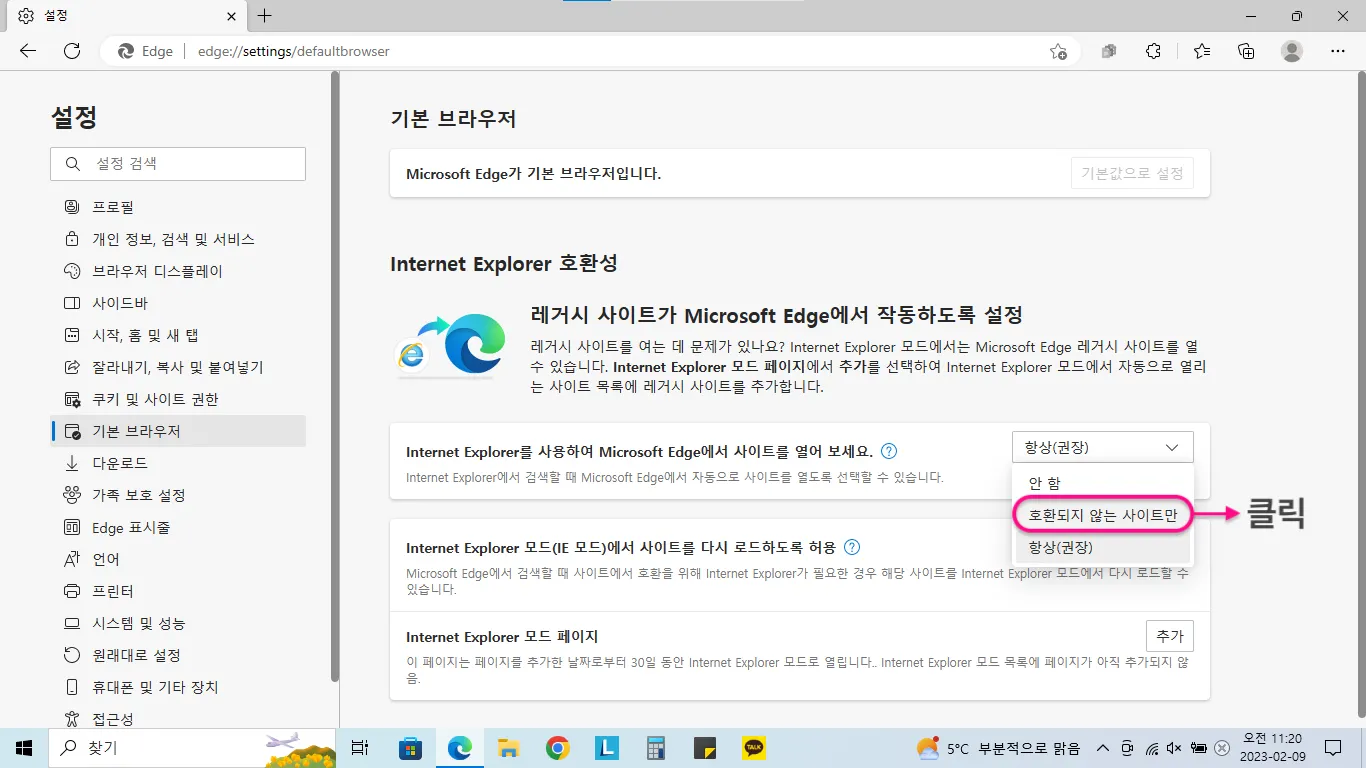1366x768 pixels.
Task: Open the notification center icon
Action: (x=1332, y=748)
